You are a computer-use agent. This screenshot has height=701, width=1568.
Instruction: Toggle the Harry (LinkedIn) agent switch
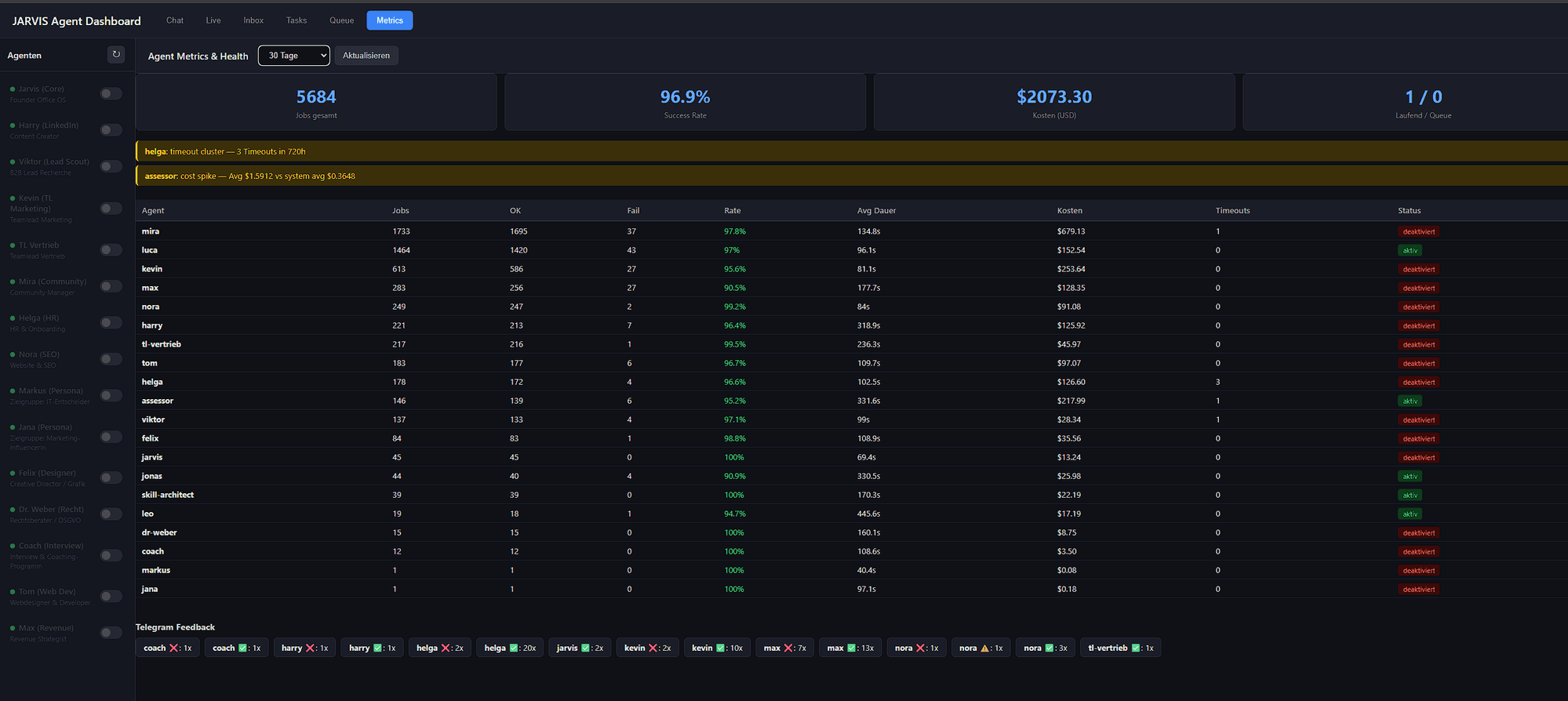pyautogui.click(x=111, y=130)
